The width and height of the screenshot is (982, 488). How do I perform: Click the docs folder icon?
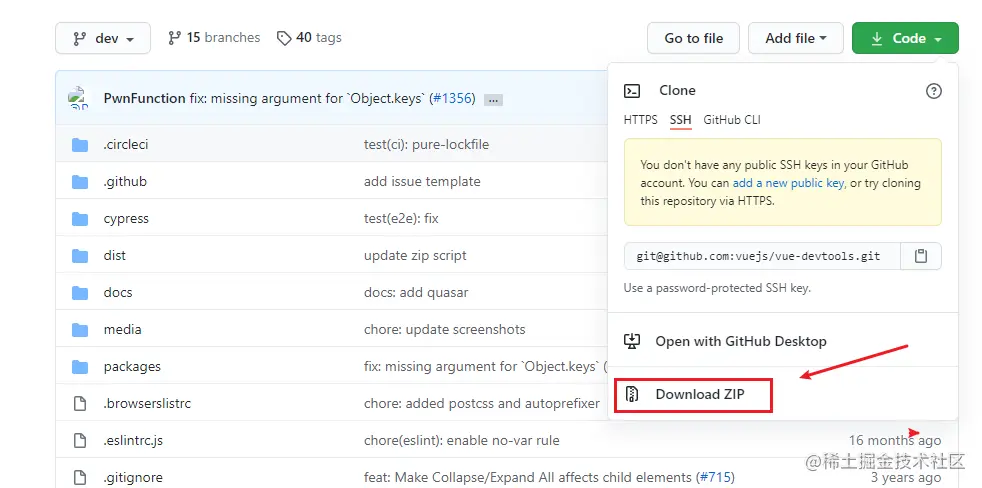pos(80,293)
